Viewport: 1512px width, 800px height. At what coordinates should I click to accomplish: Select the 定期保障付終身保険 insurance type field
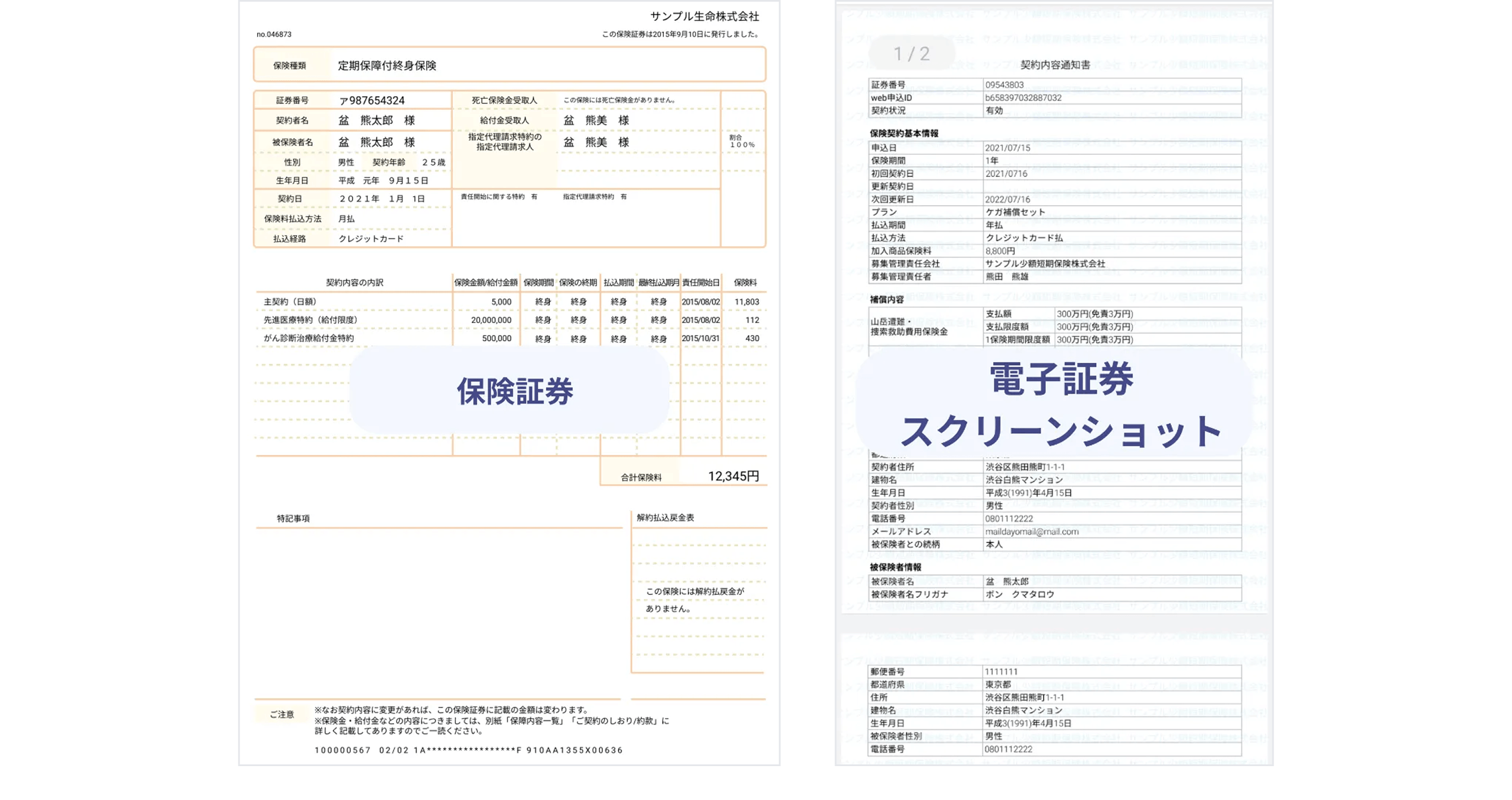[x=387, y=66]
